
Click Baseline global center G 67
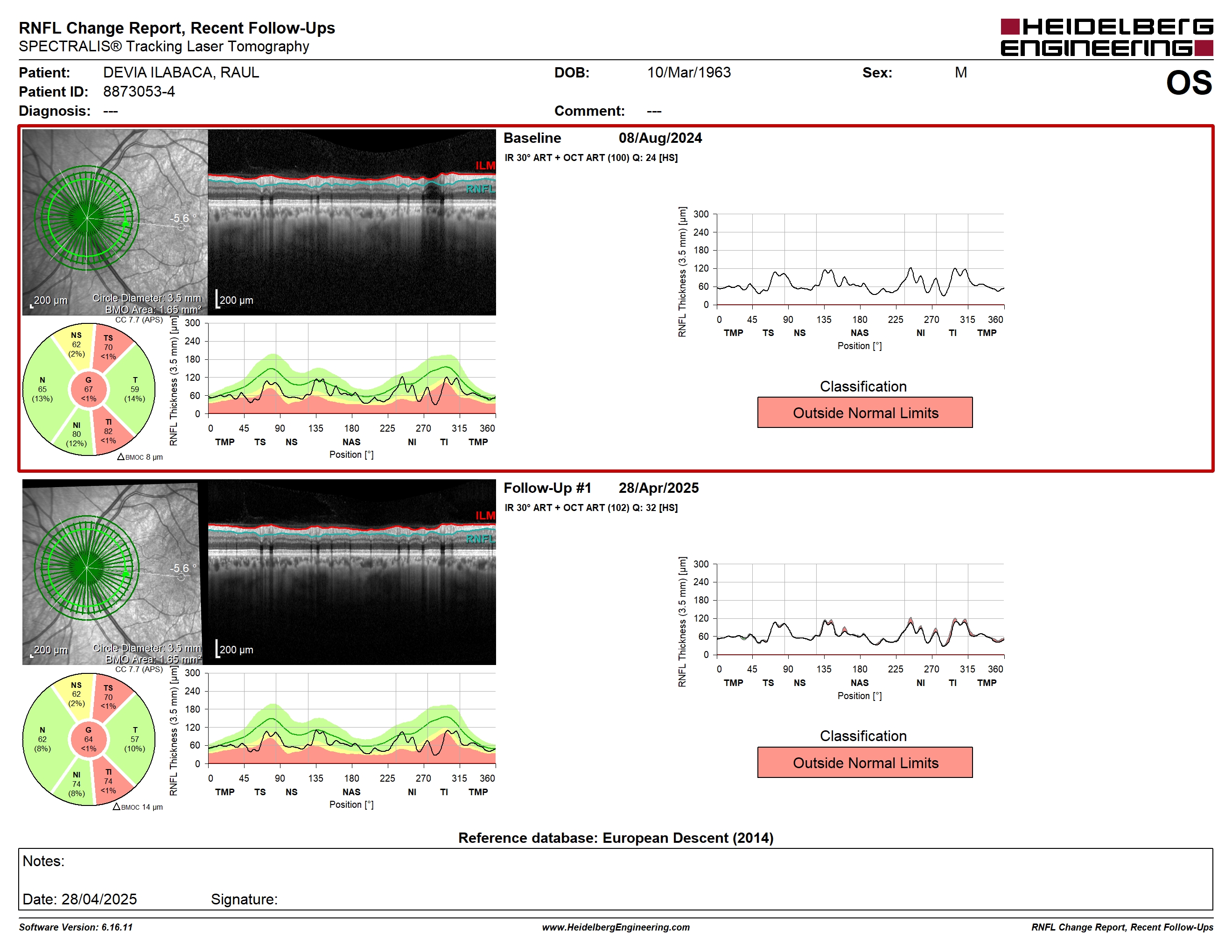[x=89, y=389]
